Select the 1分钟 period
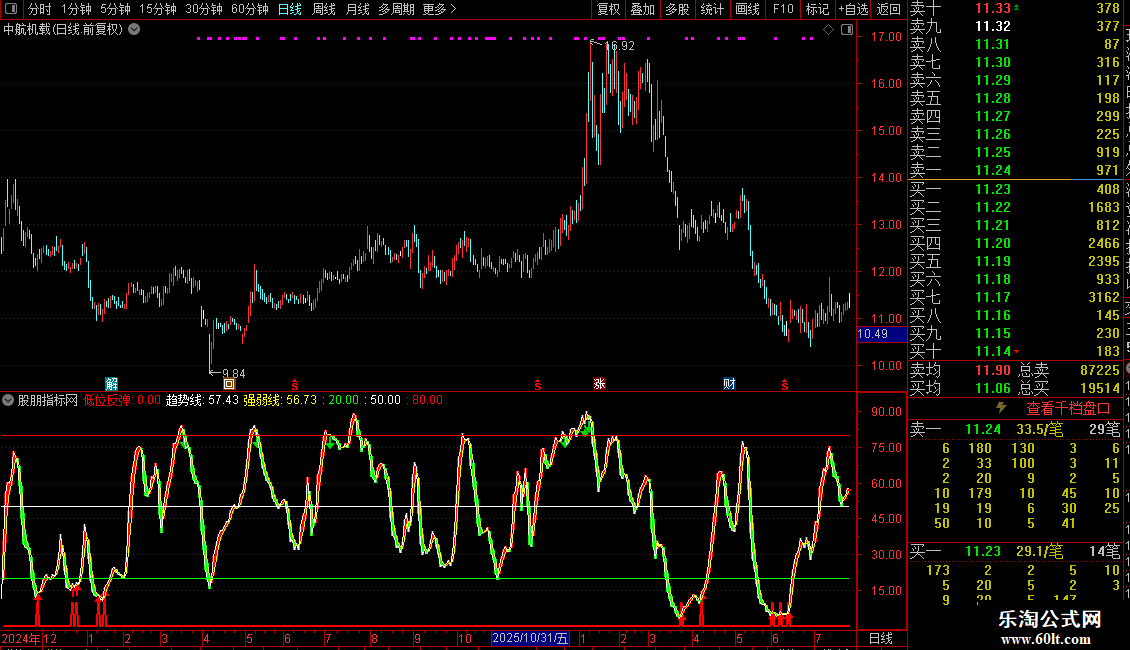 [76, 9]
